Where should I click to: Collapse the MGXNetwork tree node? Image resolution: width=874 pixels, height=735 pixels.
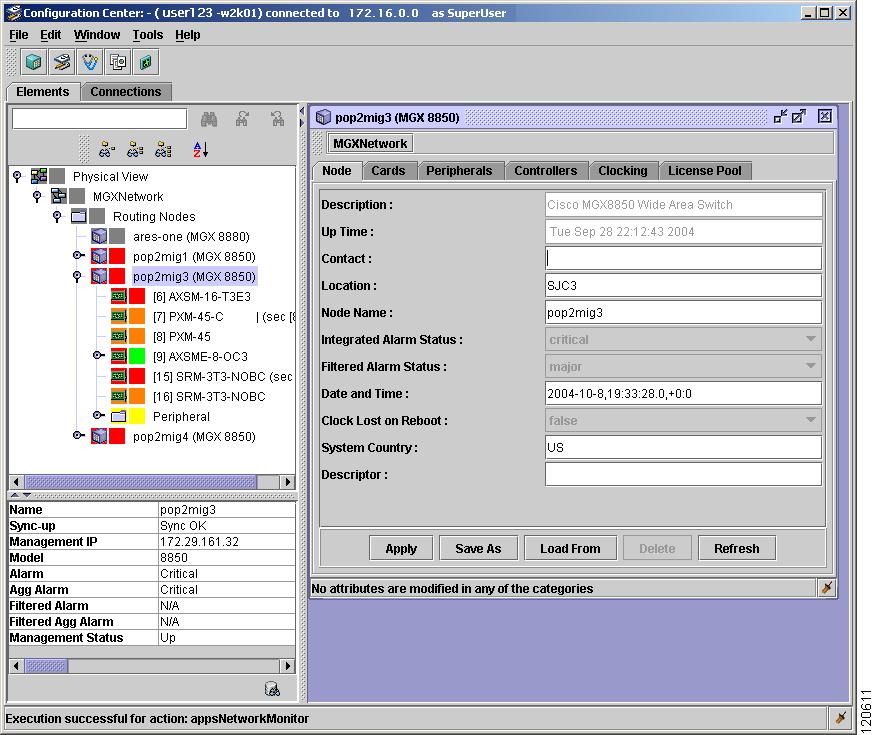37,197
